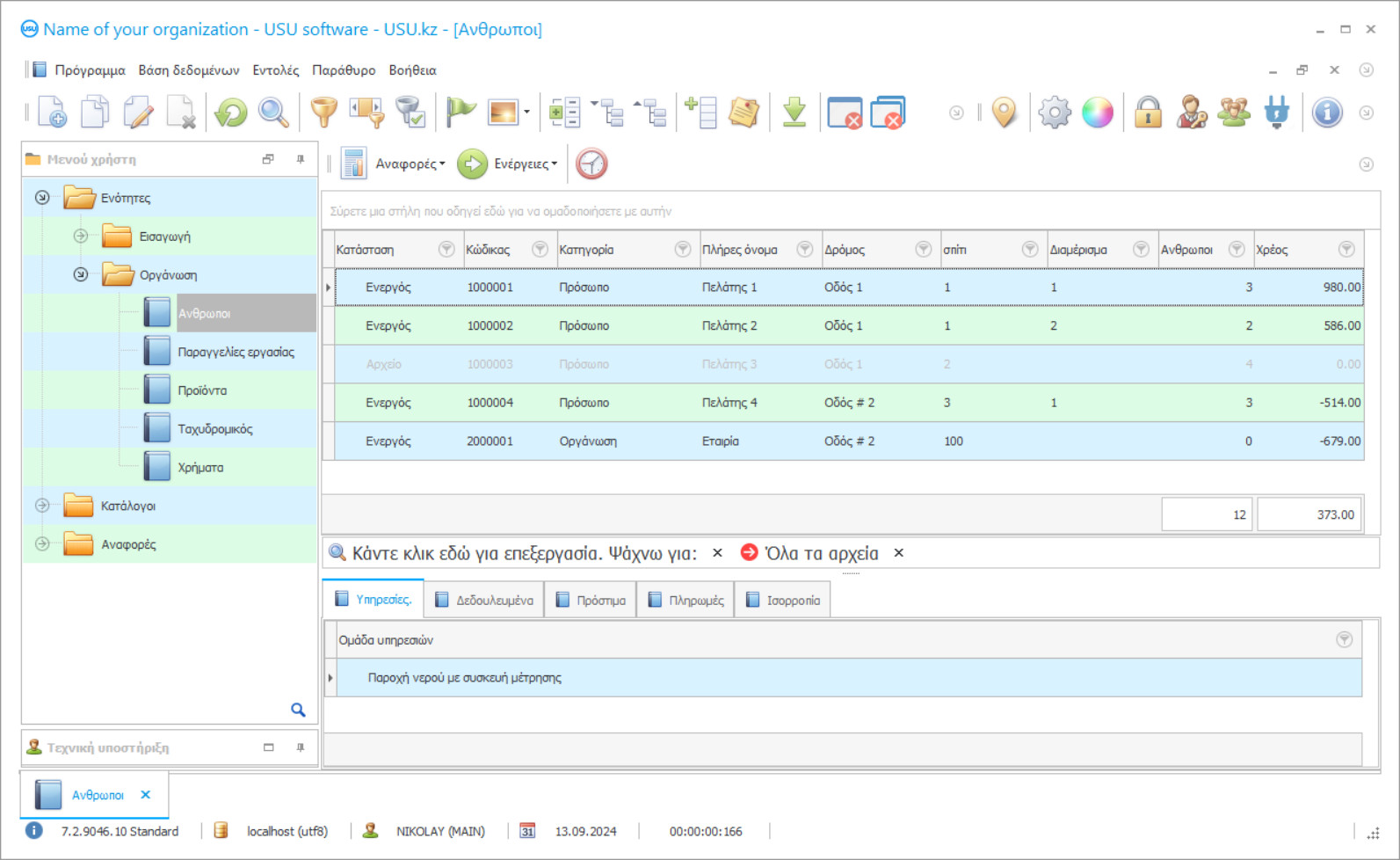Open search with magnifier toolbar icon
The image size is (1400, 860).
pyautogui.click(x=273, y=113)
